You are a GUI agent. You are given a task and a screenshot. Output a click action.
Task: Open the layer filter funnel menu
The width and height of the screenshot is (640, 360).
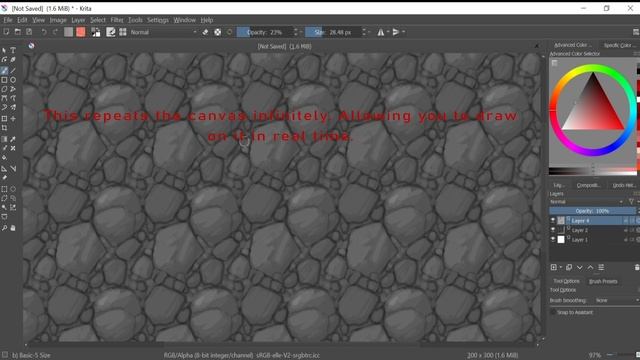[631, 202]
